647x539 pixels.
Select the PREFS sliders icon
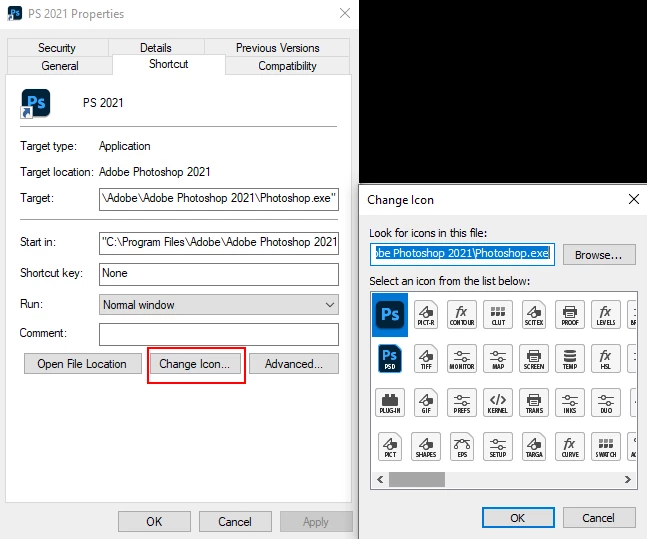tap(462, 402)
